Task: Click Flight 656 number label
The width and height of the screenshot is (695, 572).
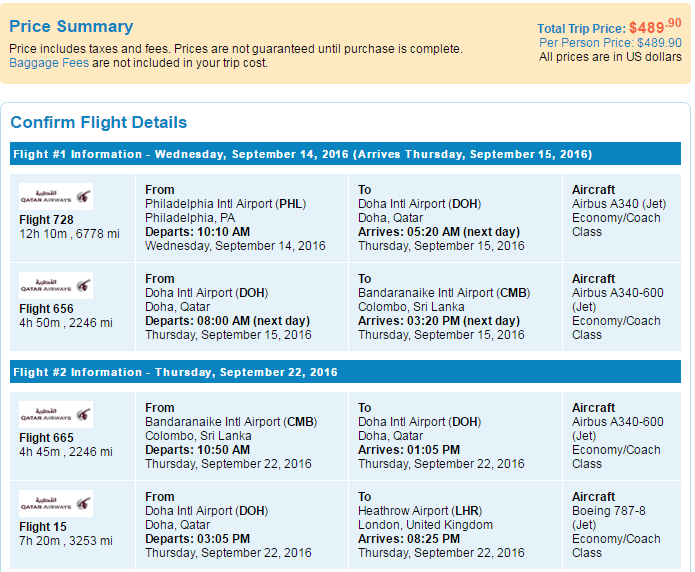Action: (46, 309)
